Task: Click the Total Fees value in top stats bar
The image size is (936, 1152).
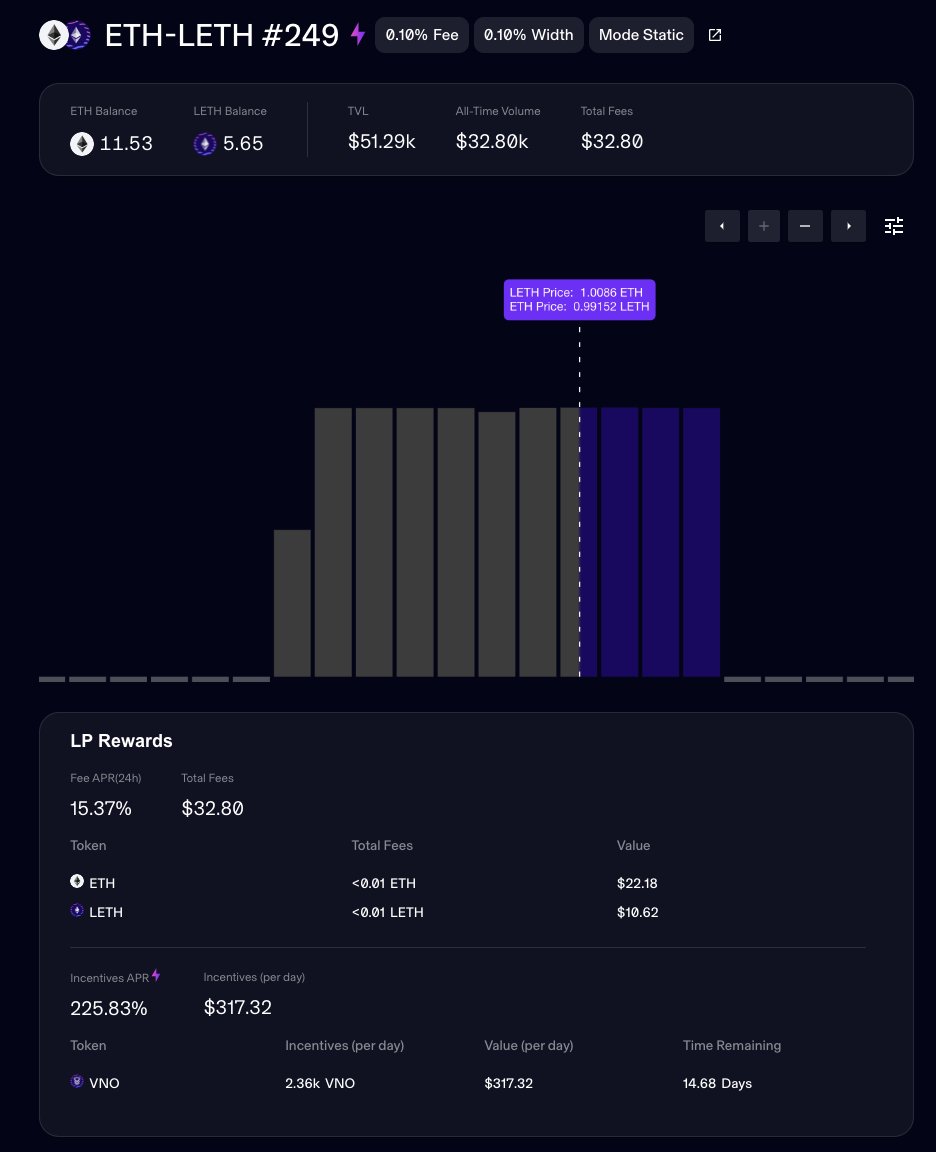Action: pyautogui.click(x=612, y=142)
